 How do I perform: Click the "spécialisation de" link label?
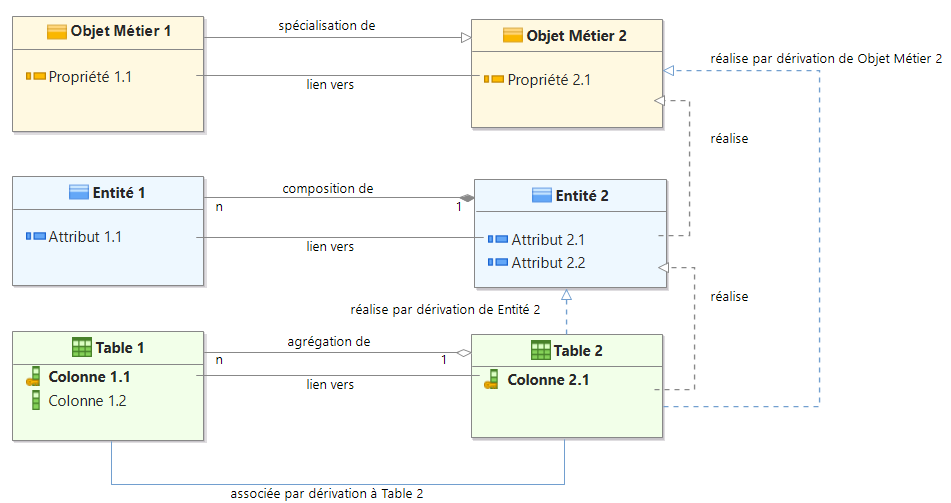327,26
